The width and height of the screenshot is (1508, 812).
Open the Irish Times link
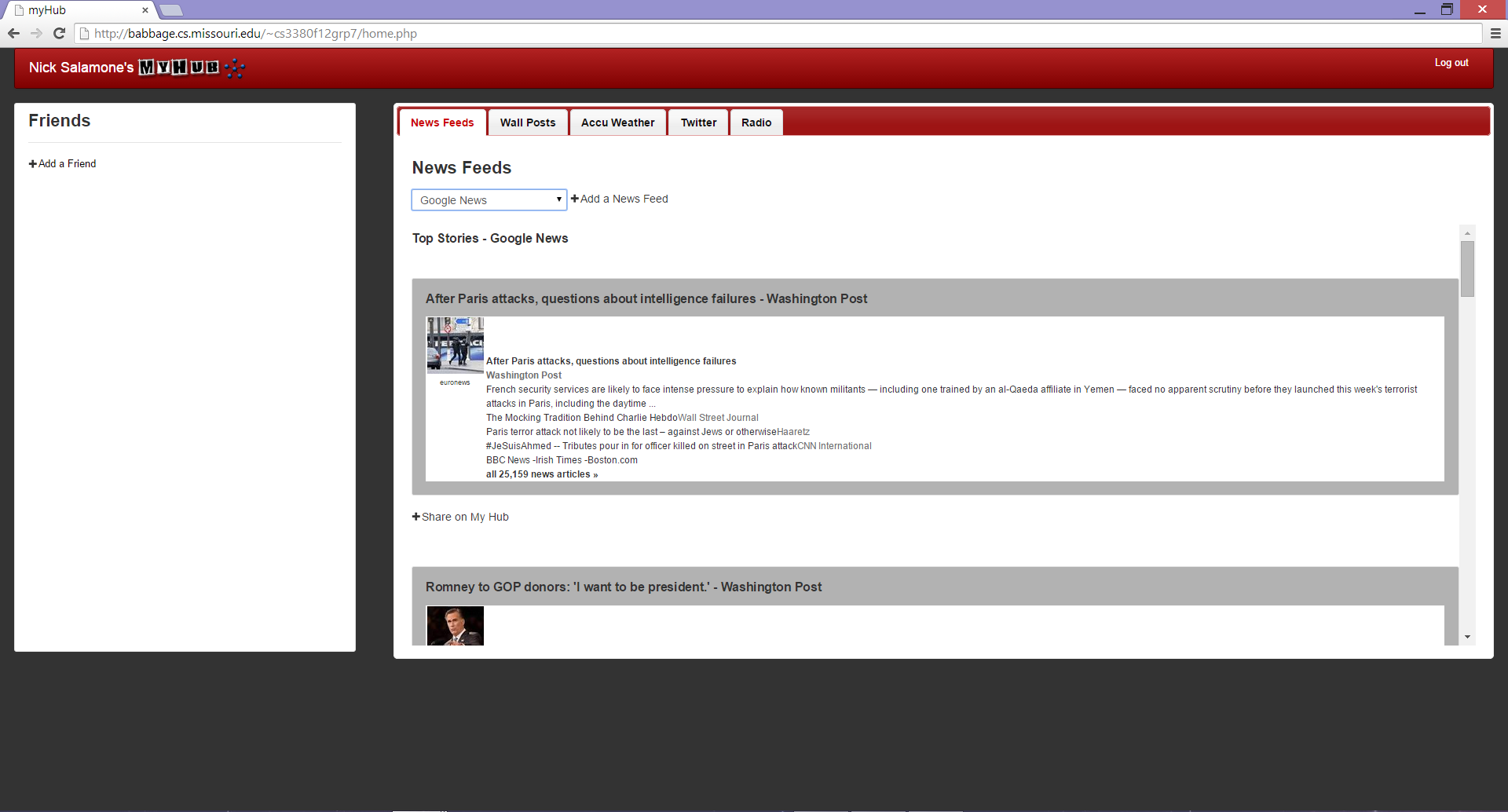coord(558,460)
